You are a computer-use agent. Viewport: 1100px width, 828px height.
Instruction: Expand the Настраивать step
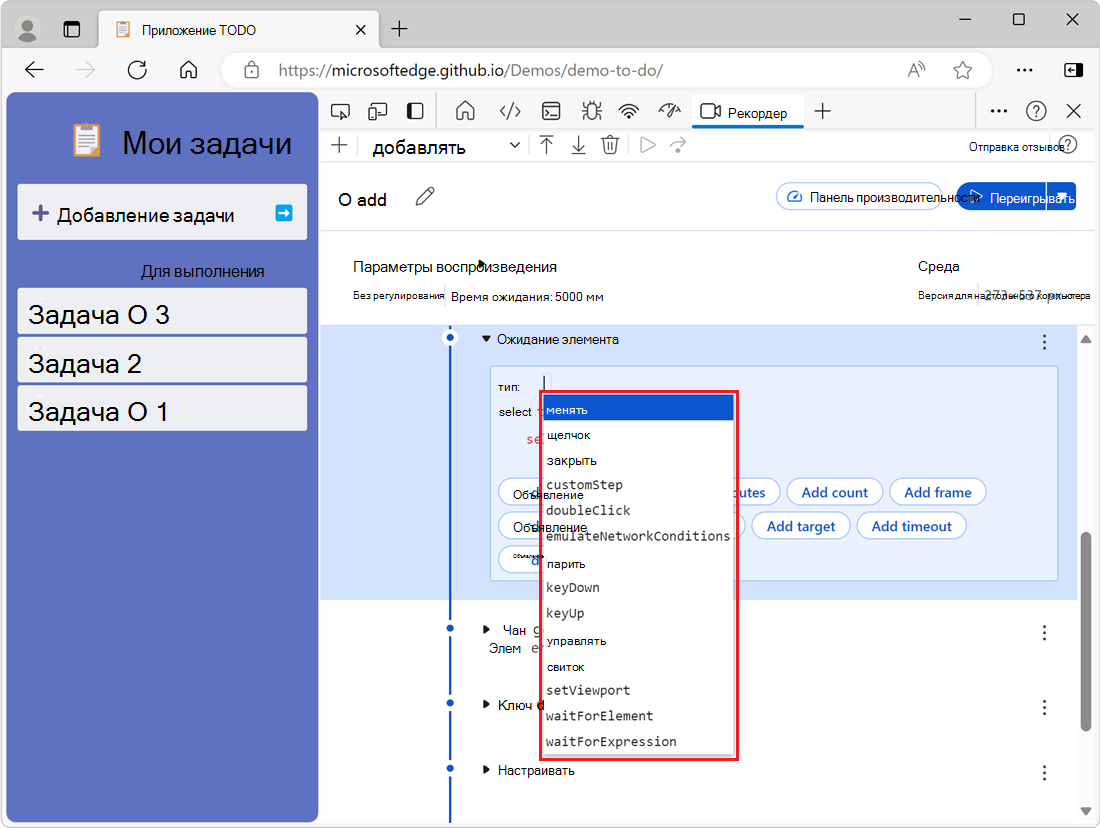coord(486,770)
